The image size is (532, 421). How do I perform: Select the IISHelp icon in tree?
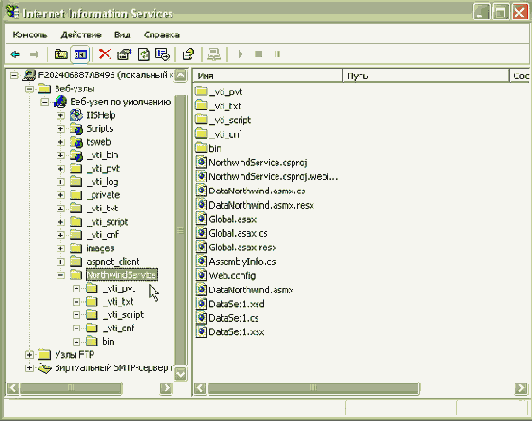pos(76,115)
